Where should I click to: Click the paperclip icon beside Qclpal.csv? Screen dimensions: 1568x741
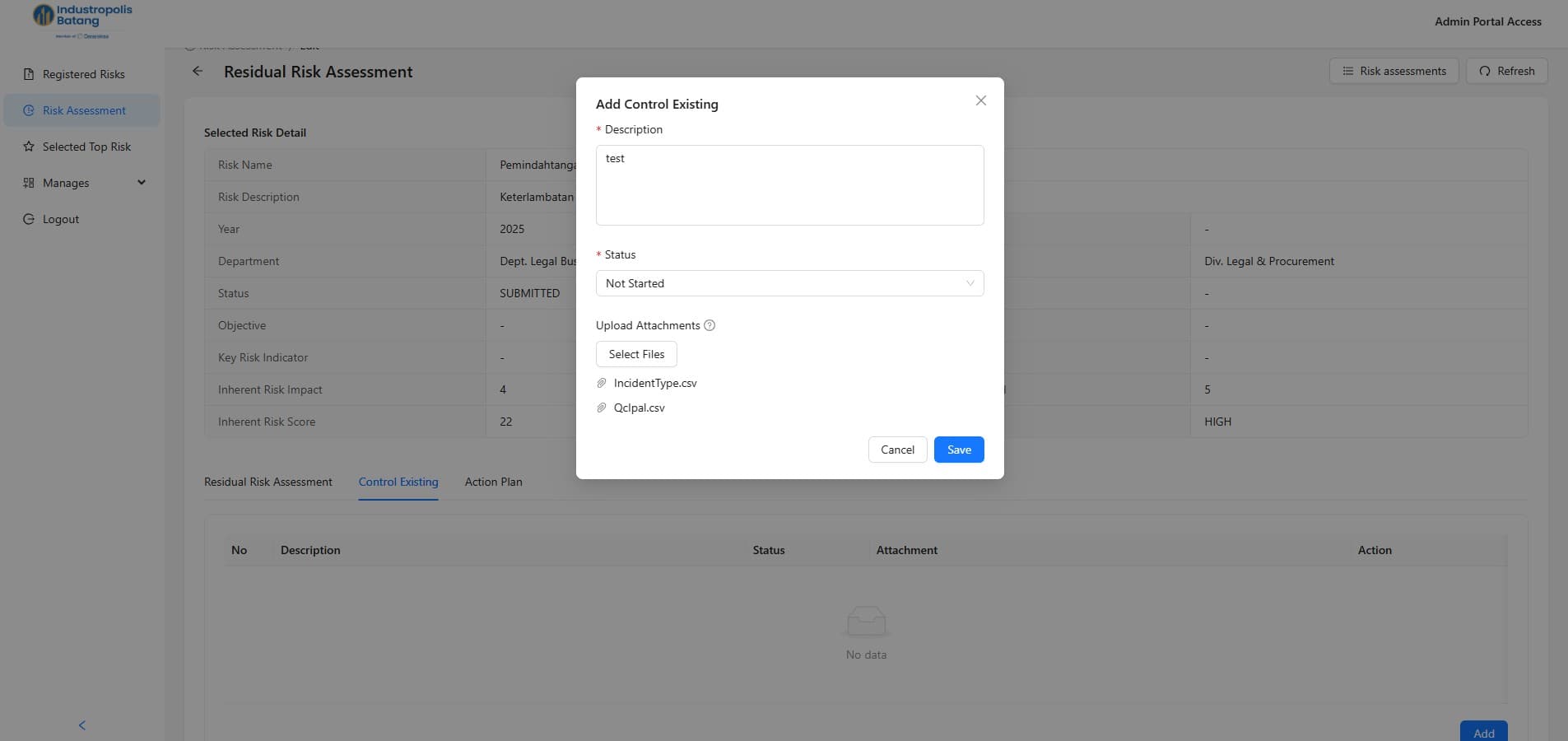point(602,408)
